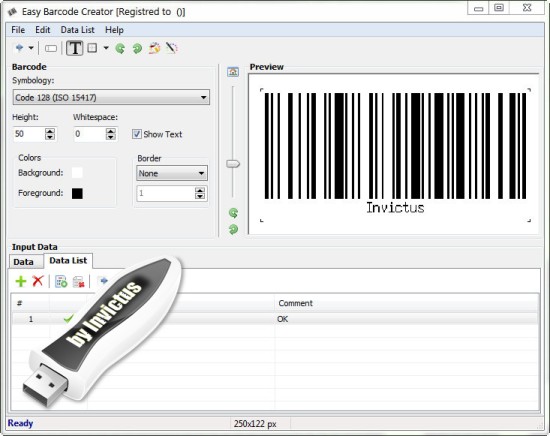Click the rotate clockwise green icon in toolbar
Viewport: 550px width, 436px height.
tap(137, 48)
